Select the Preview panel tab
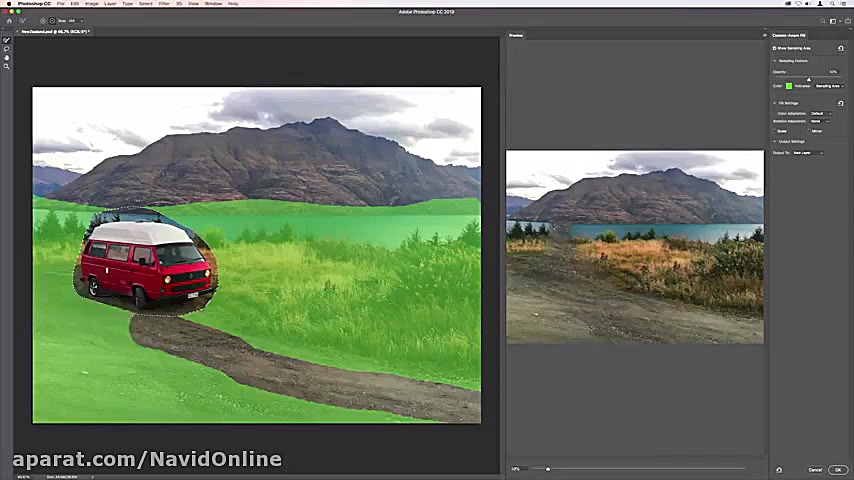Image resolution: width=854 pixels, height=480 pixels. [x=516, y=35]
